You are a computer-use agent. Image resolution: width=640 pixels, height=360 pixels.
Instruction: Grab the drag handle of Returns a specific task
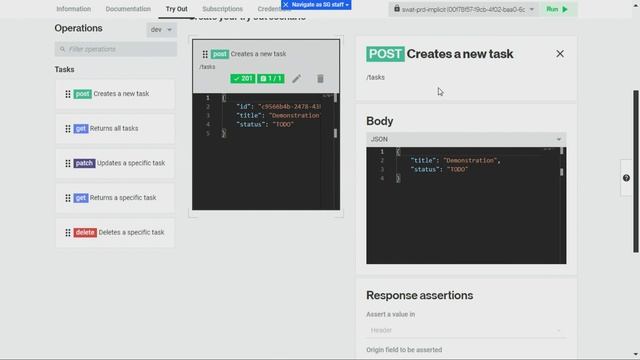pos(68,198)
